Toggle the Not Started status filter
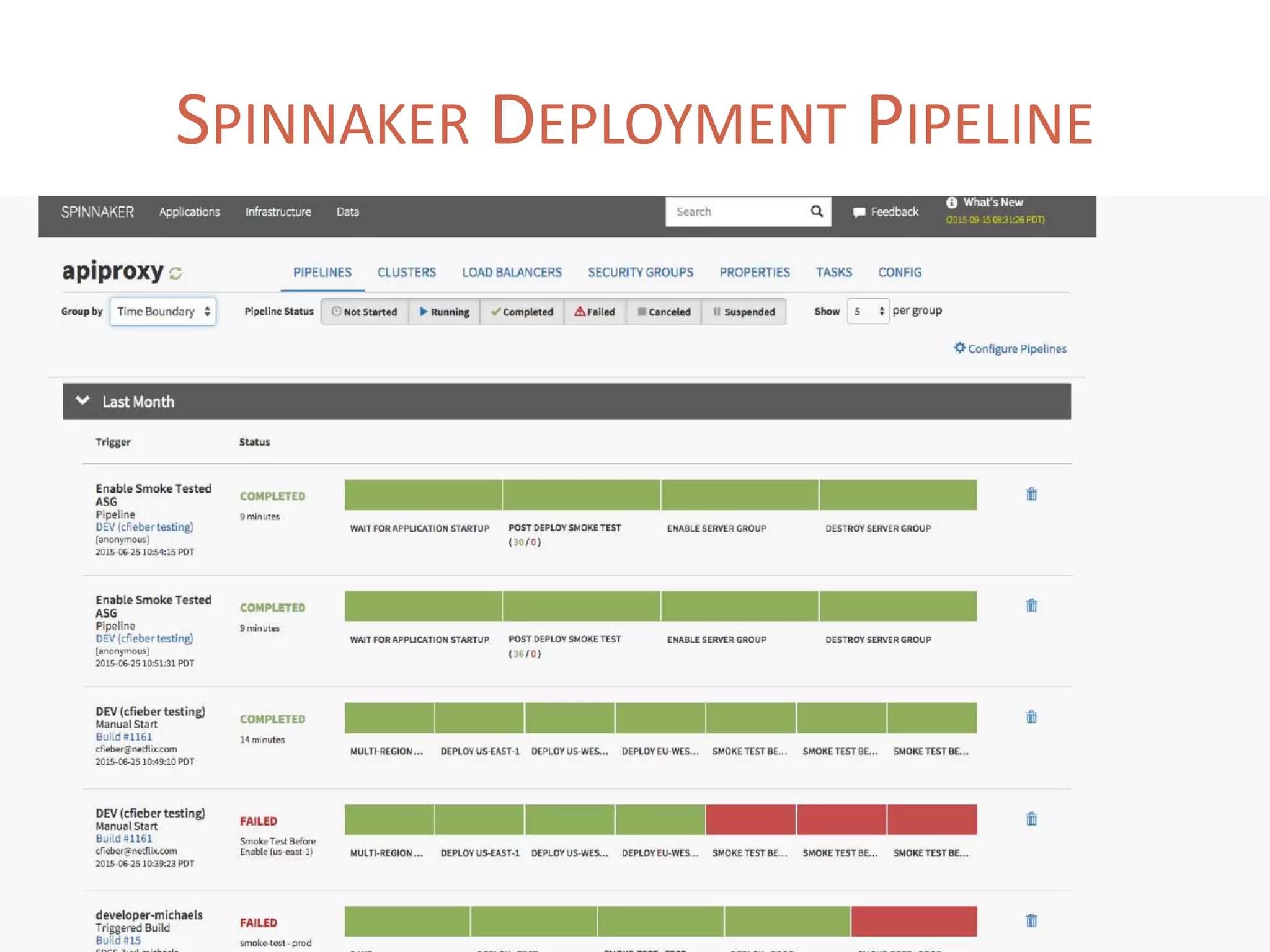 pos(365,312)
